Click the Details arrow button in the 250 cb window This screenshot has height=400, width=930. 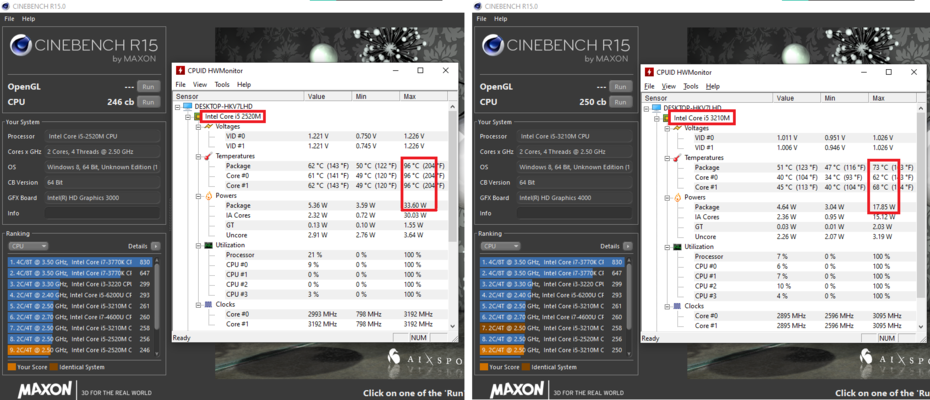tap(628, 246)
